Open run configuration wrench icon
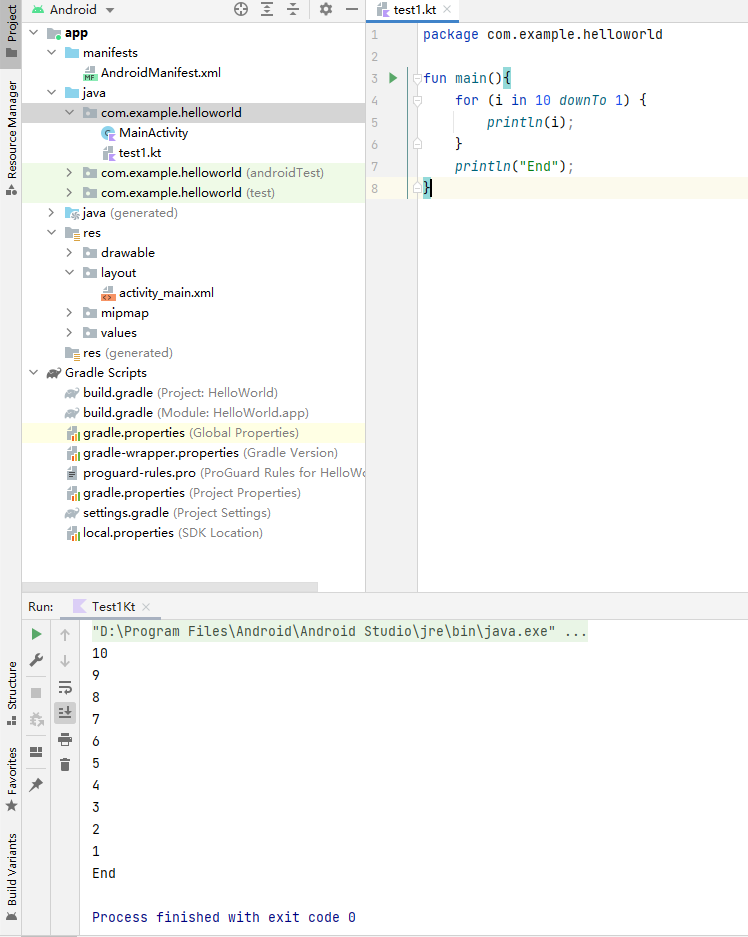Viewport: 748px width, 937px height. click(x=36, y=660)
